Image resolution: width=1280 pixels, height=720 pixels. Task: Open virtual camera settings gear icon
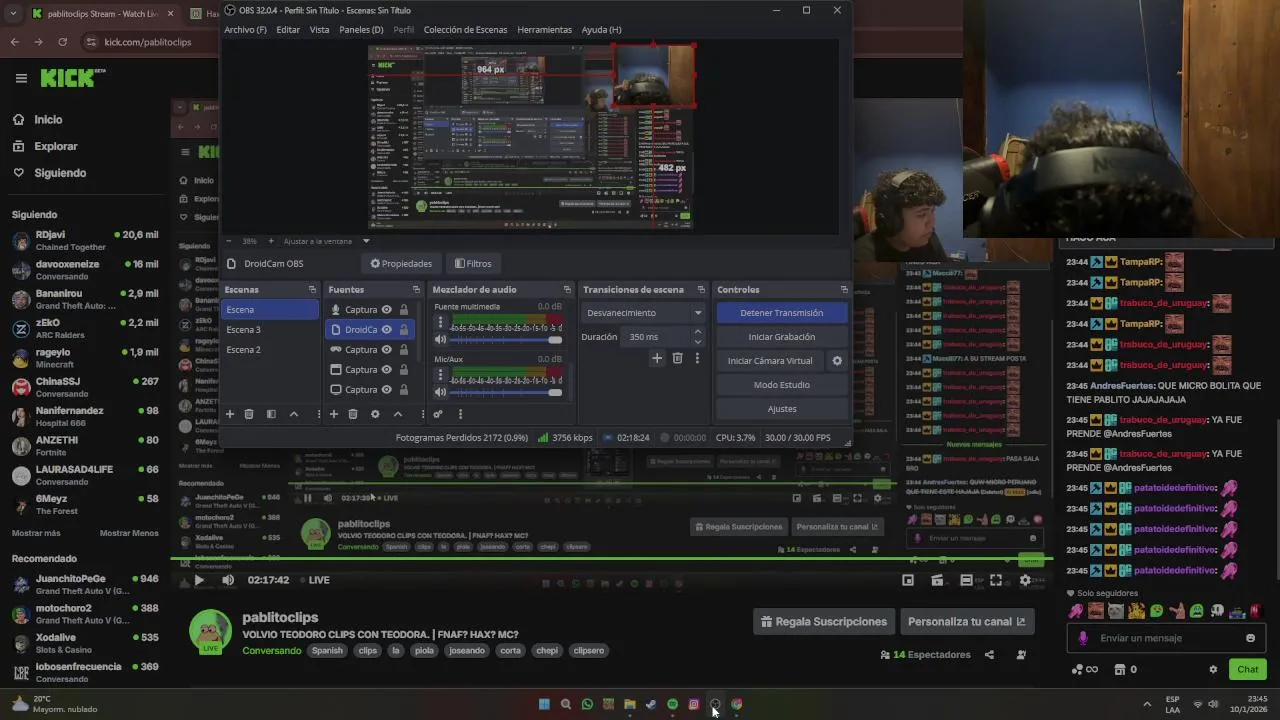837,361
